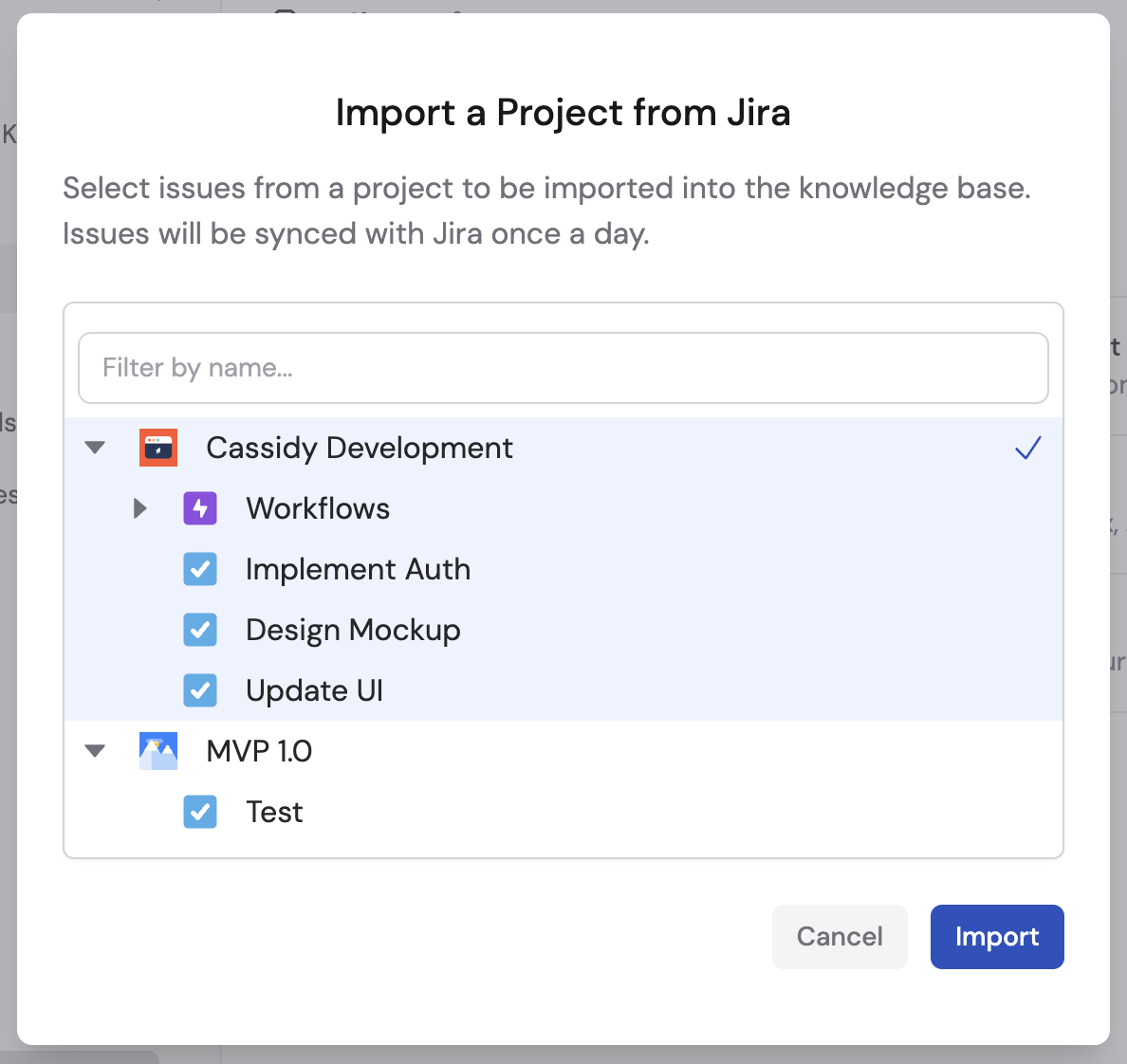Expand the Workflows item

139,508
